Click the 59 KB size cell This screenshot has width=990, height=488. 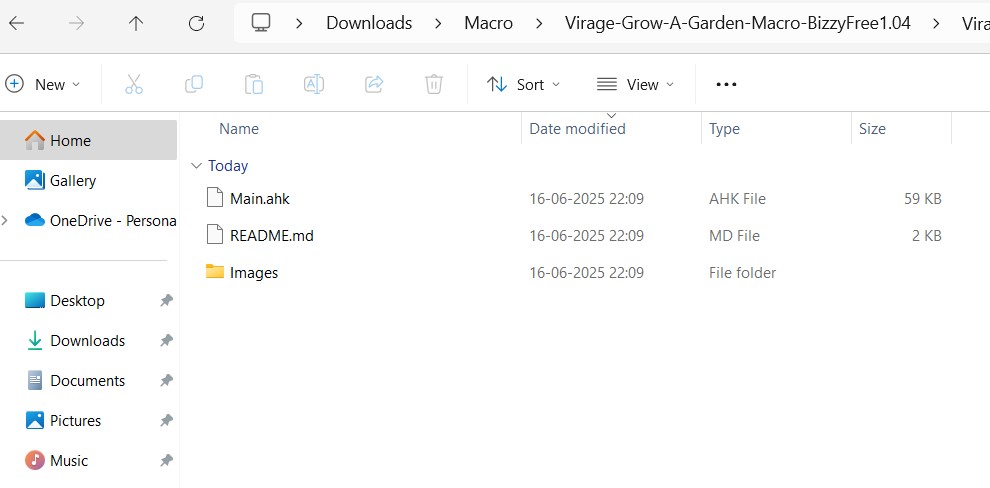[922, 199]
